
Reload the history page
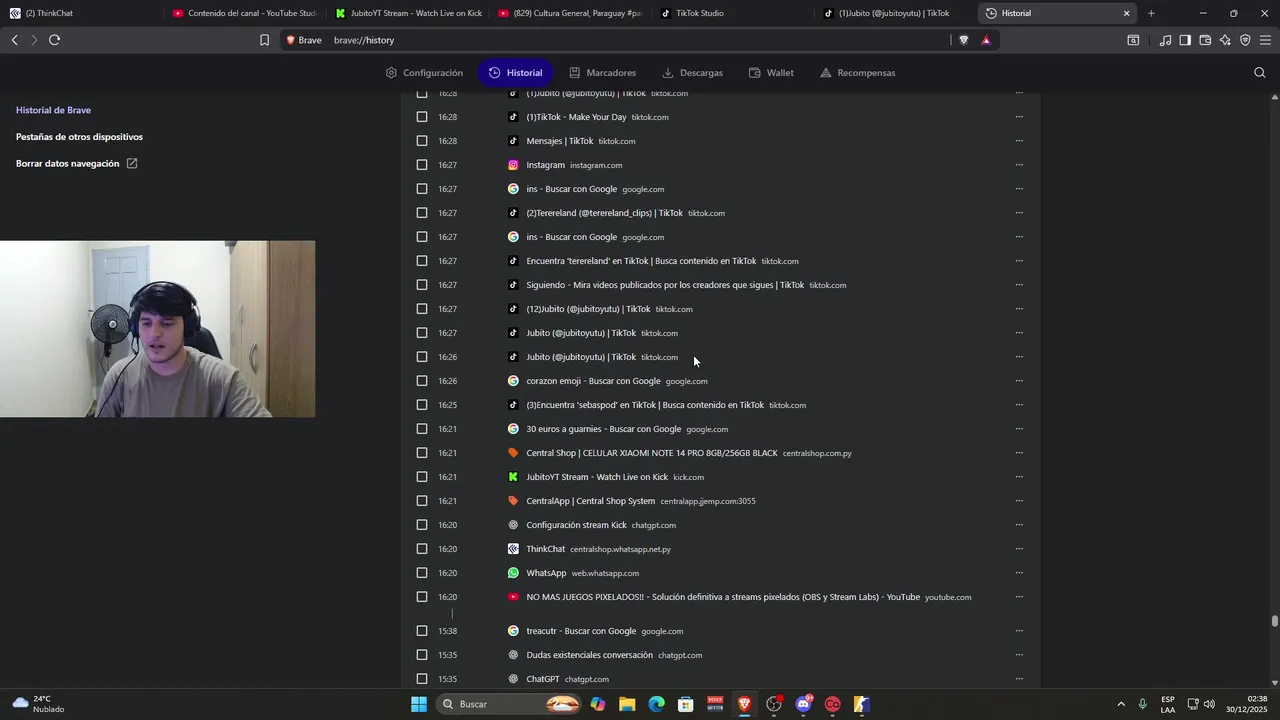[x=54, y=40]
